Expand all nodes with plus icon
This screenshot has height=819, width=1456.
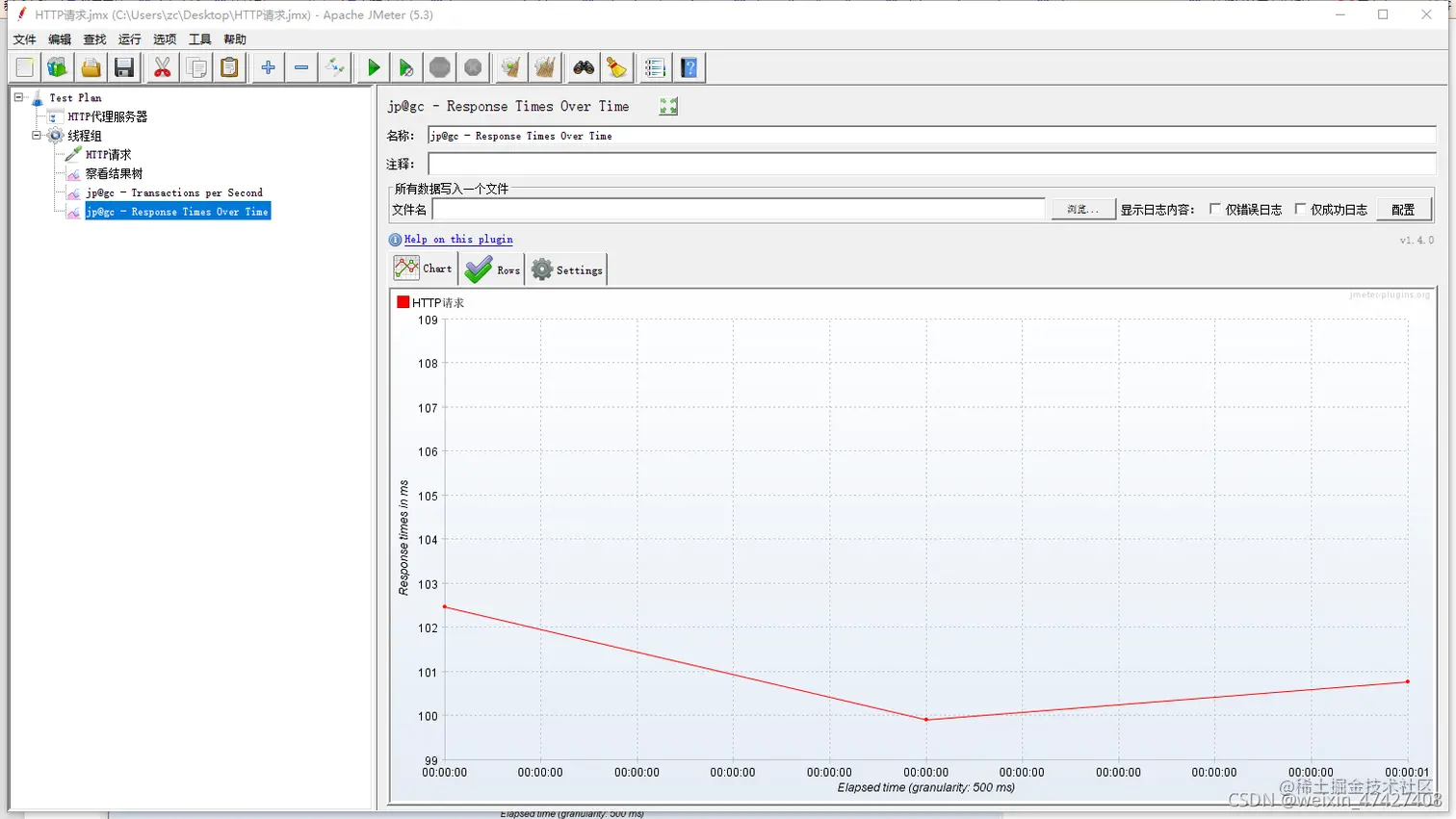(x=268, y=67)
